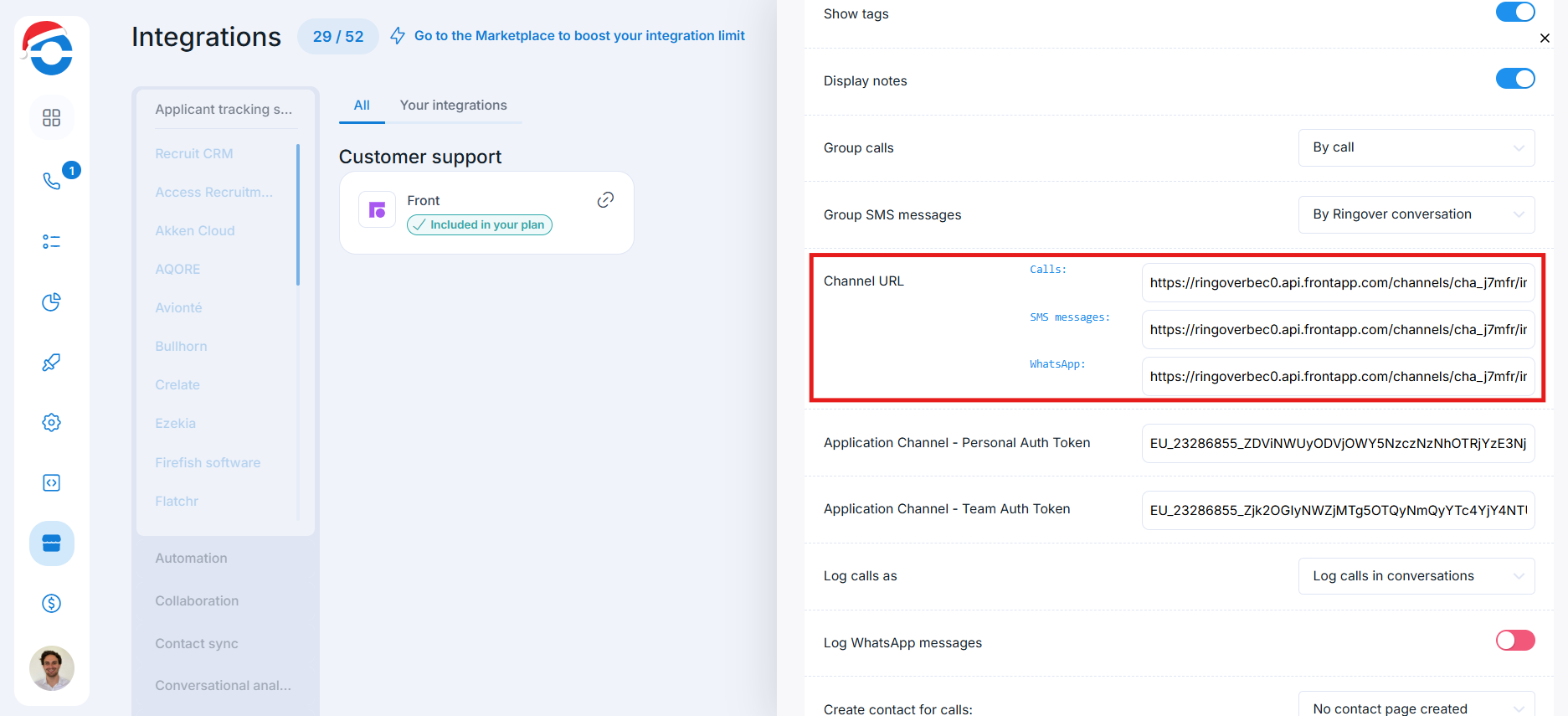Click the statistics pie chart icon
Image resolution: width=1568 pixels, height=716 pixels.
[52, 302]
